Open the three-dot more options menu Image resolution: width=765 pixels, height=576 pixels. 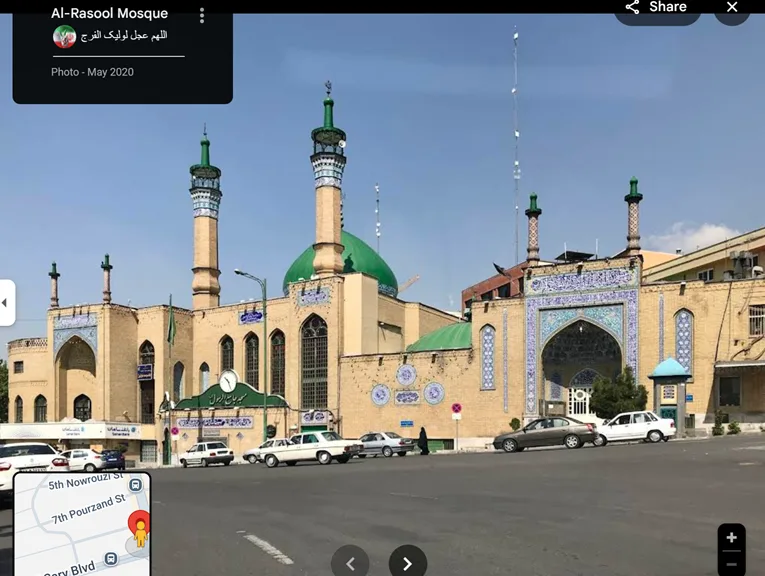pos(202,15)
